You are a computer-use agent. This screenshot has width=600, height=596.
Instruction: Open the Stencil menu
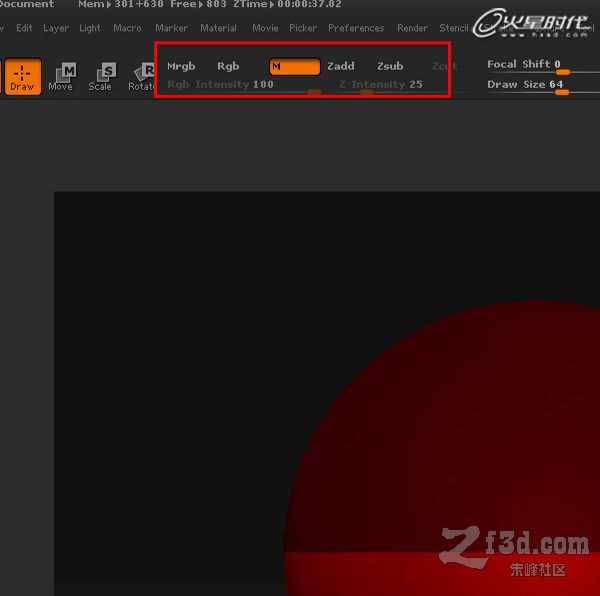[x=454, y=28]
